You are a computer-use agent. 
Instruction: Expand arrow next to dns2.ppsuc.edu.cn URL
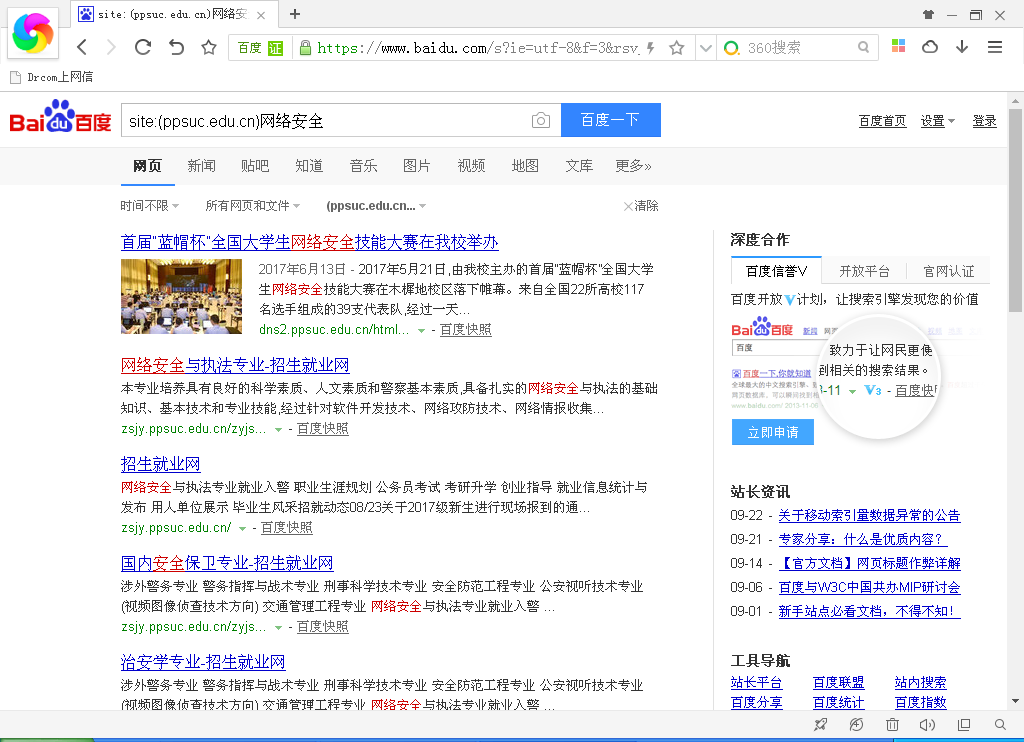pyautogui.click(x=421, y=331)
